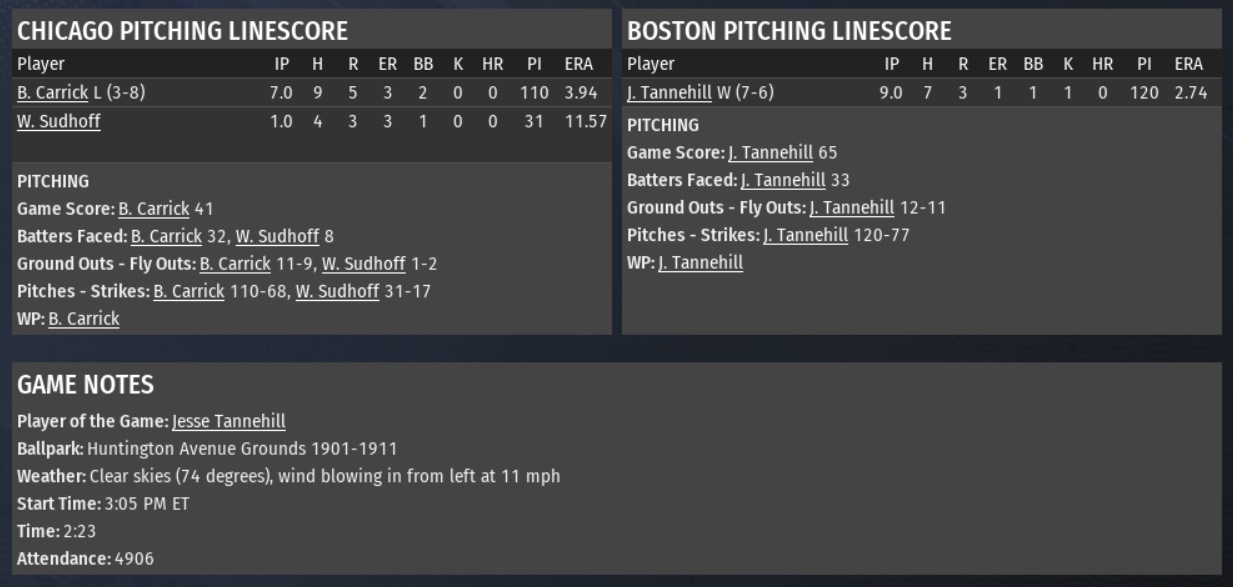Open W. Sudhoff in Pitches - Strikes line
This screenshot has height=587, width=1233.
[337, 292]
